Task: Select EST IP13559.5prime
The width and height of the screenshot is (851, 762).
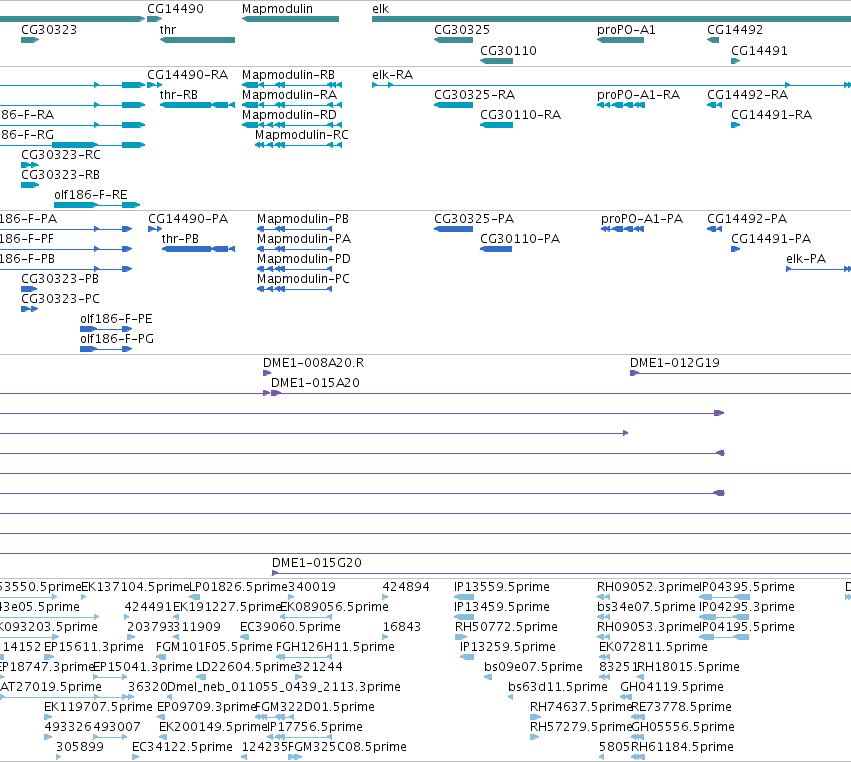Action: (502, 587)
